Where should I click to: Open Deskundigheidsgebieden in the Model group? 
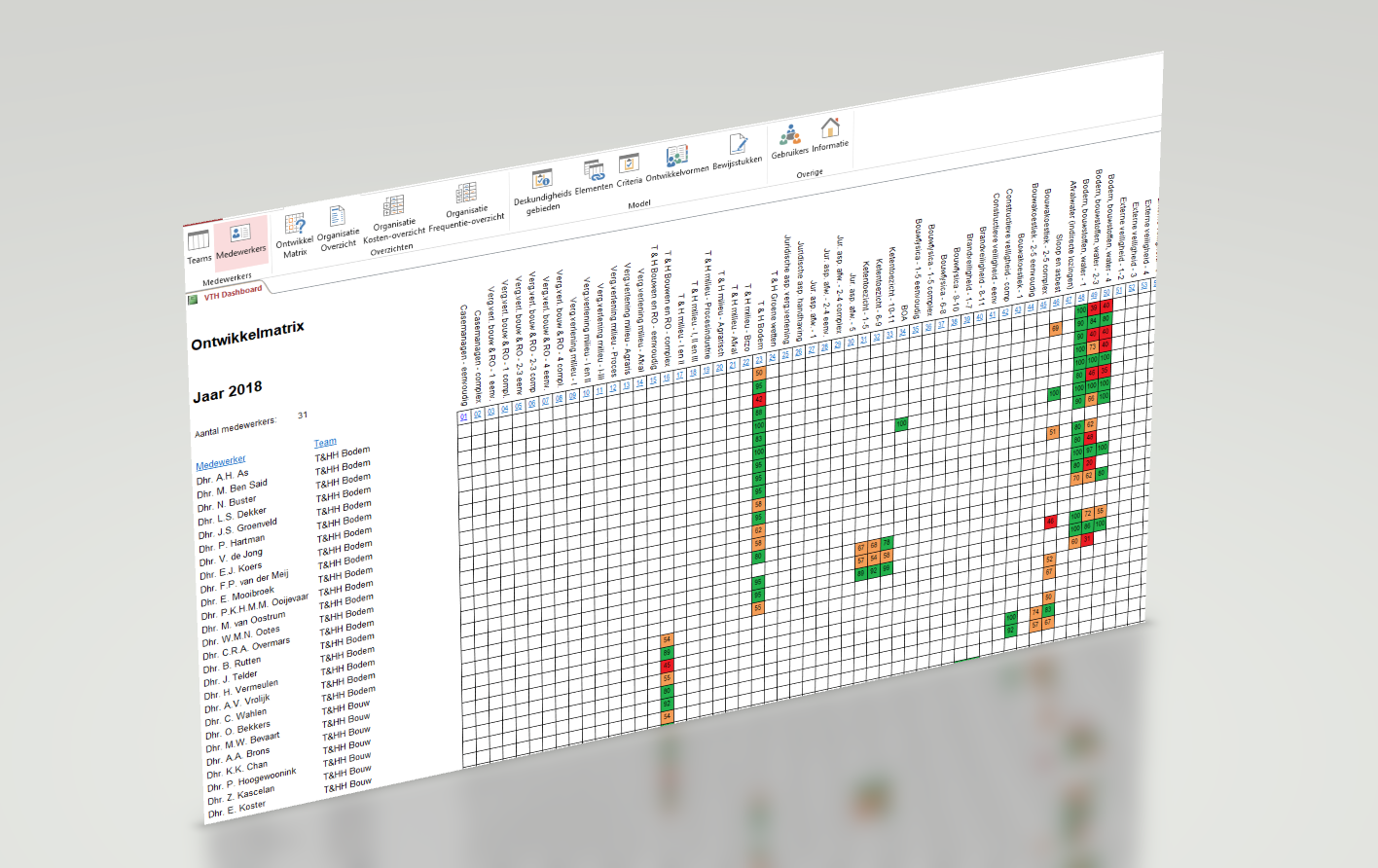541,179
